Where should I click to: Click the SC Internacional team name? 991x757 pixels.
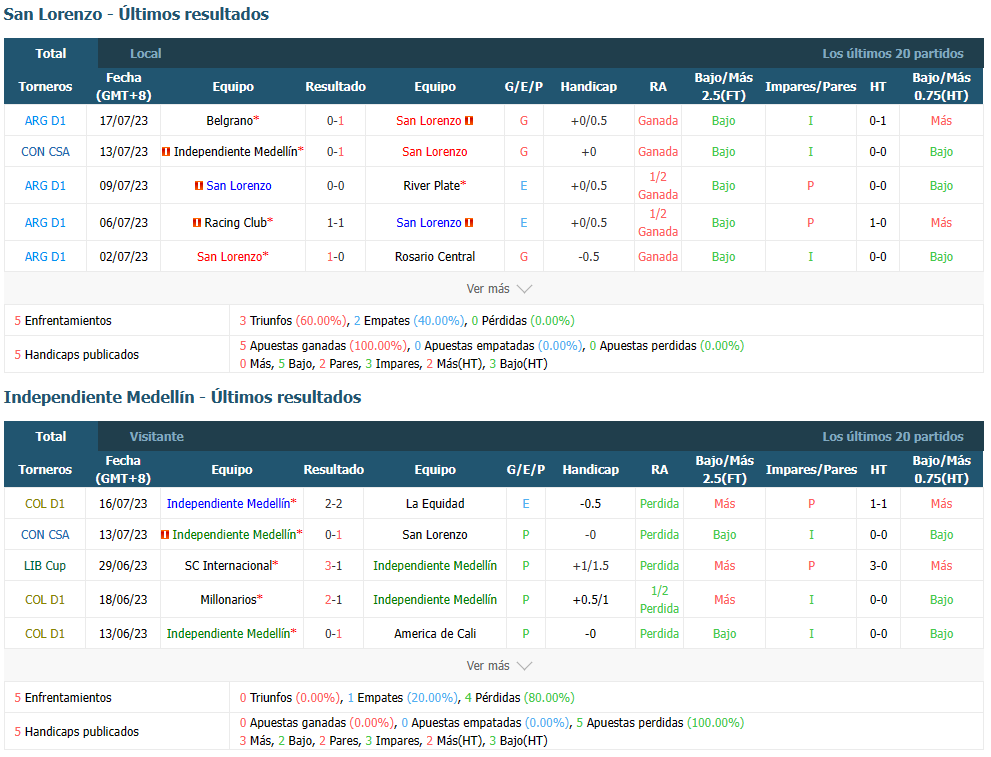point(228,566)
